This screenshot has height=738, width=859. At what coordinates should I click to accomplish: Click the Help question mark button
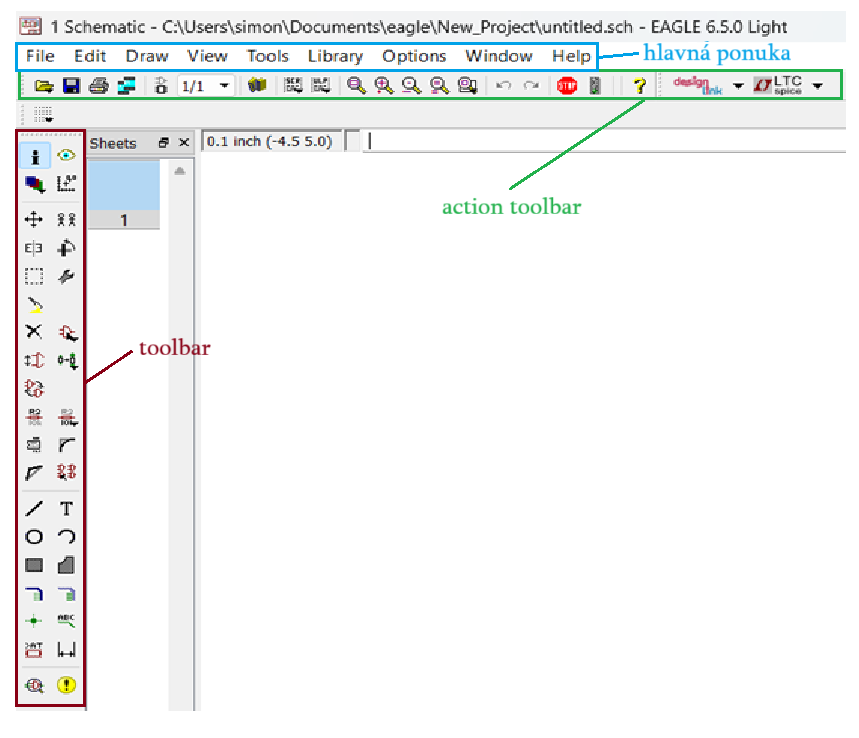point(639,85)
